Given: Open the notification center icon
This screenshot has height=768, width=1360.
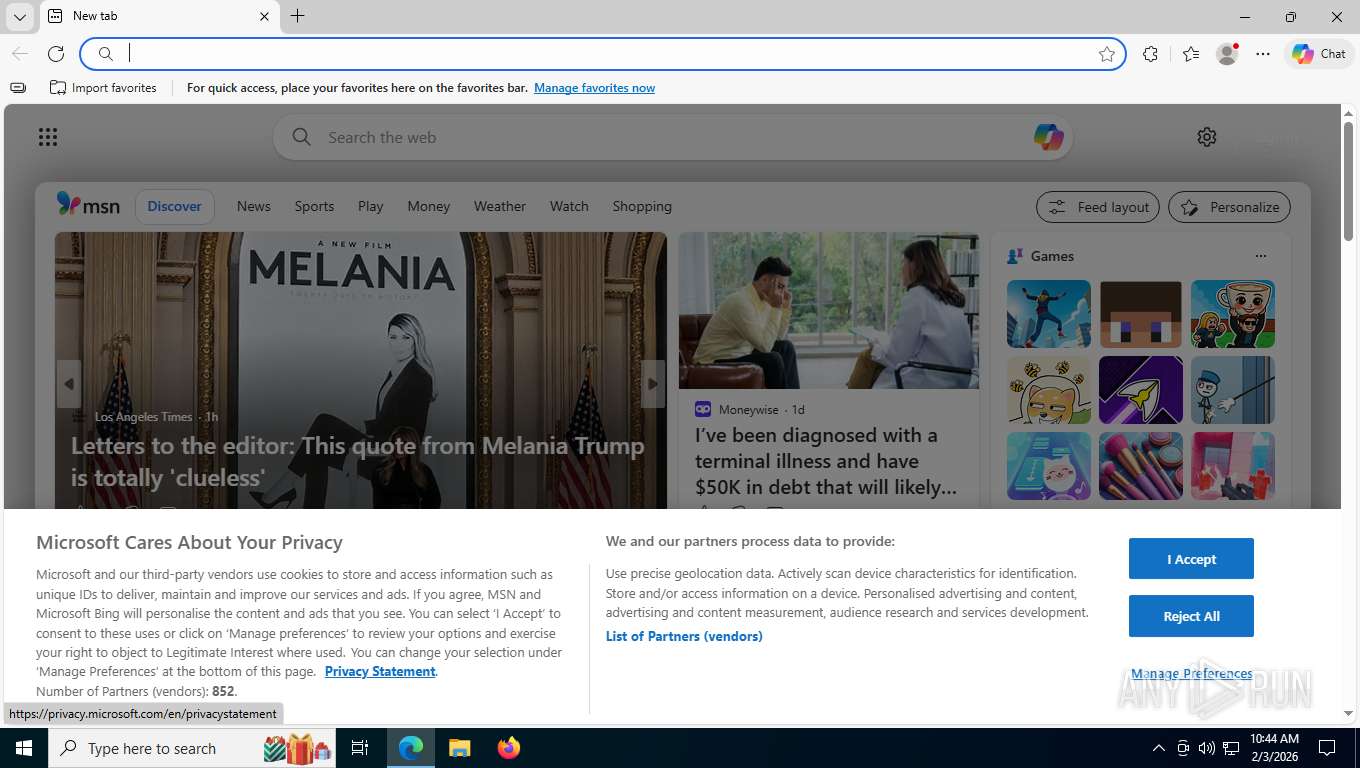Looking at the screenshot, I should 1327,748.
